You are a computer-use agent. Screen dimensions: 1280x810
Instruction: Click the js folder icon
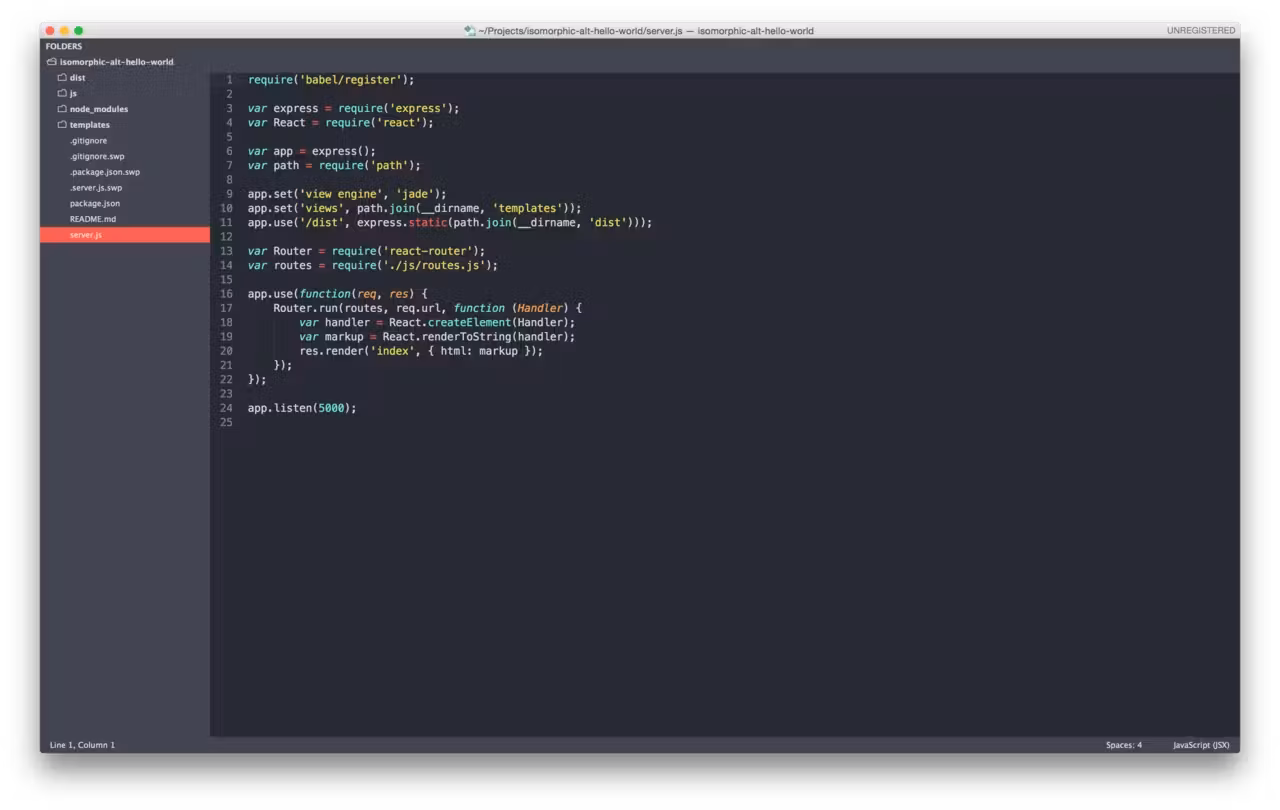coord(62,93)
